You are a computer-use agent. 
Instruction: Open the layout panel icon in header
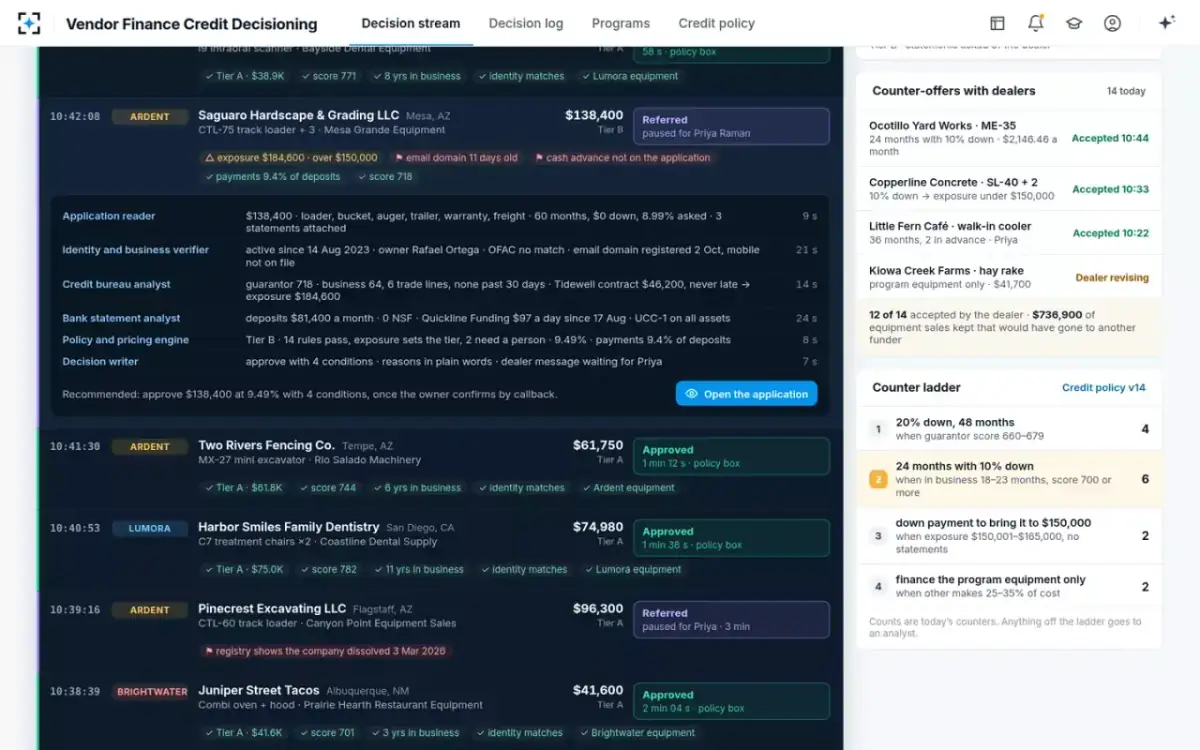(997, 23)
